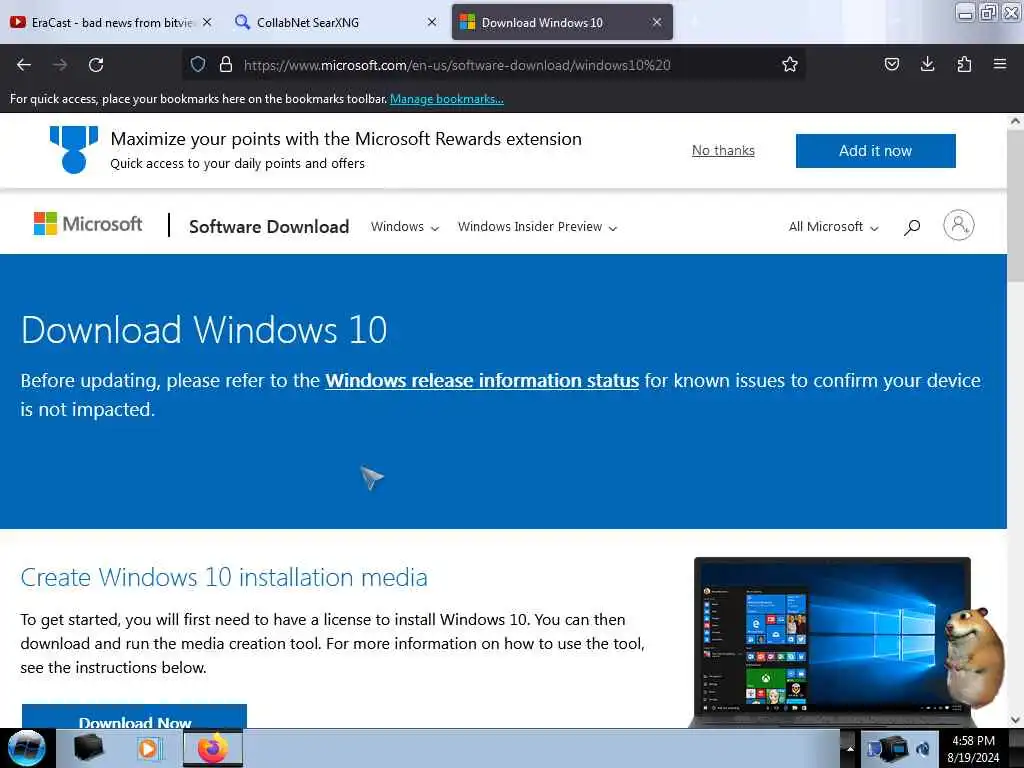Click the Add it now button
Screen dimensions: 1024x768
tap(875, 151)
